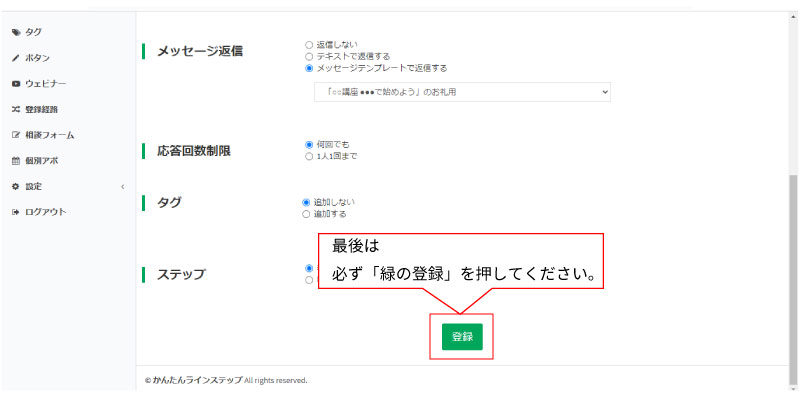Select 1人1回まで response limit
The width and height of the screenshot is (800, 398).
pyautogui.click(x=309, y=157)
